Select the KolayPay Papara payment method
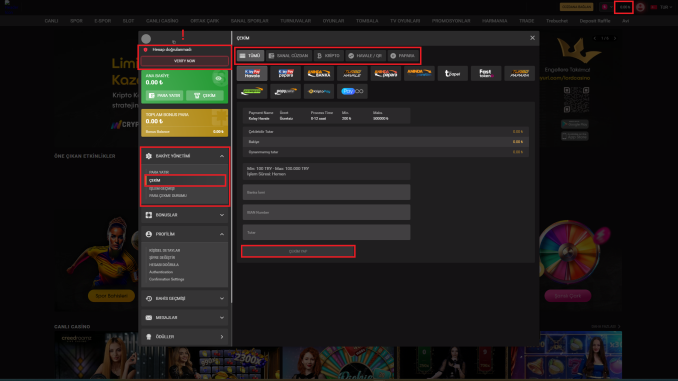The image size is (678, 381). click(x=286, y=74)
